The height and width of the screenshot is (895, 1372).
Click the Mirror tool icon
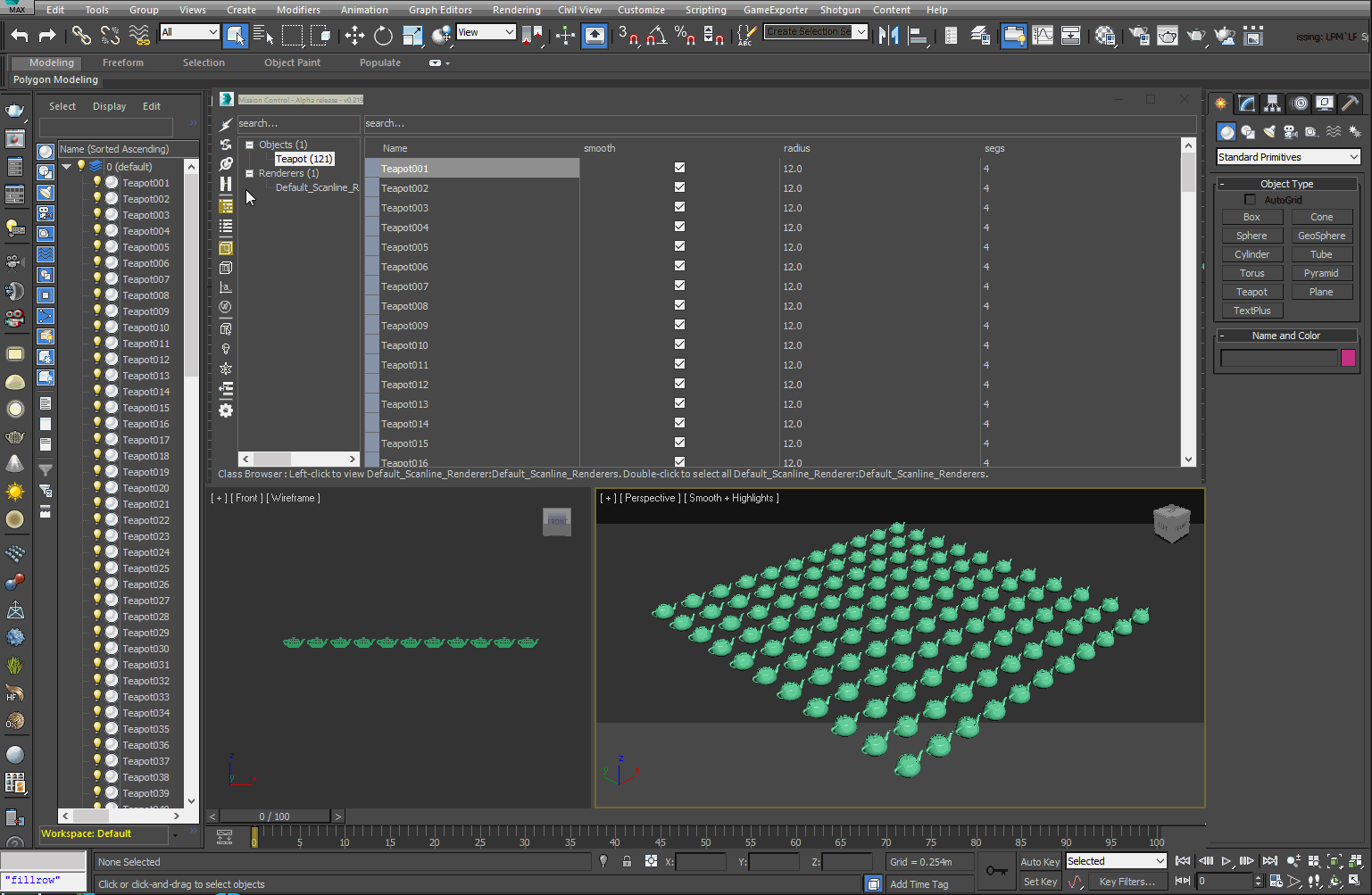(888, 36)
